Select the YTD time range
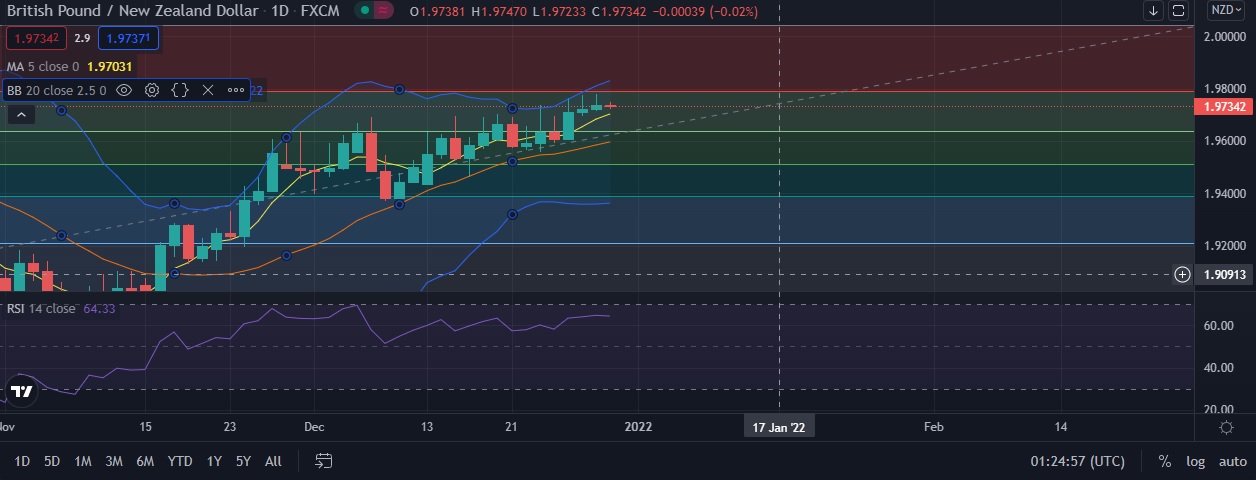The width and height of the screenshot is (1256, 480). [180, 461]
